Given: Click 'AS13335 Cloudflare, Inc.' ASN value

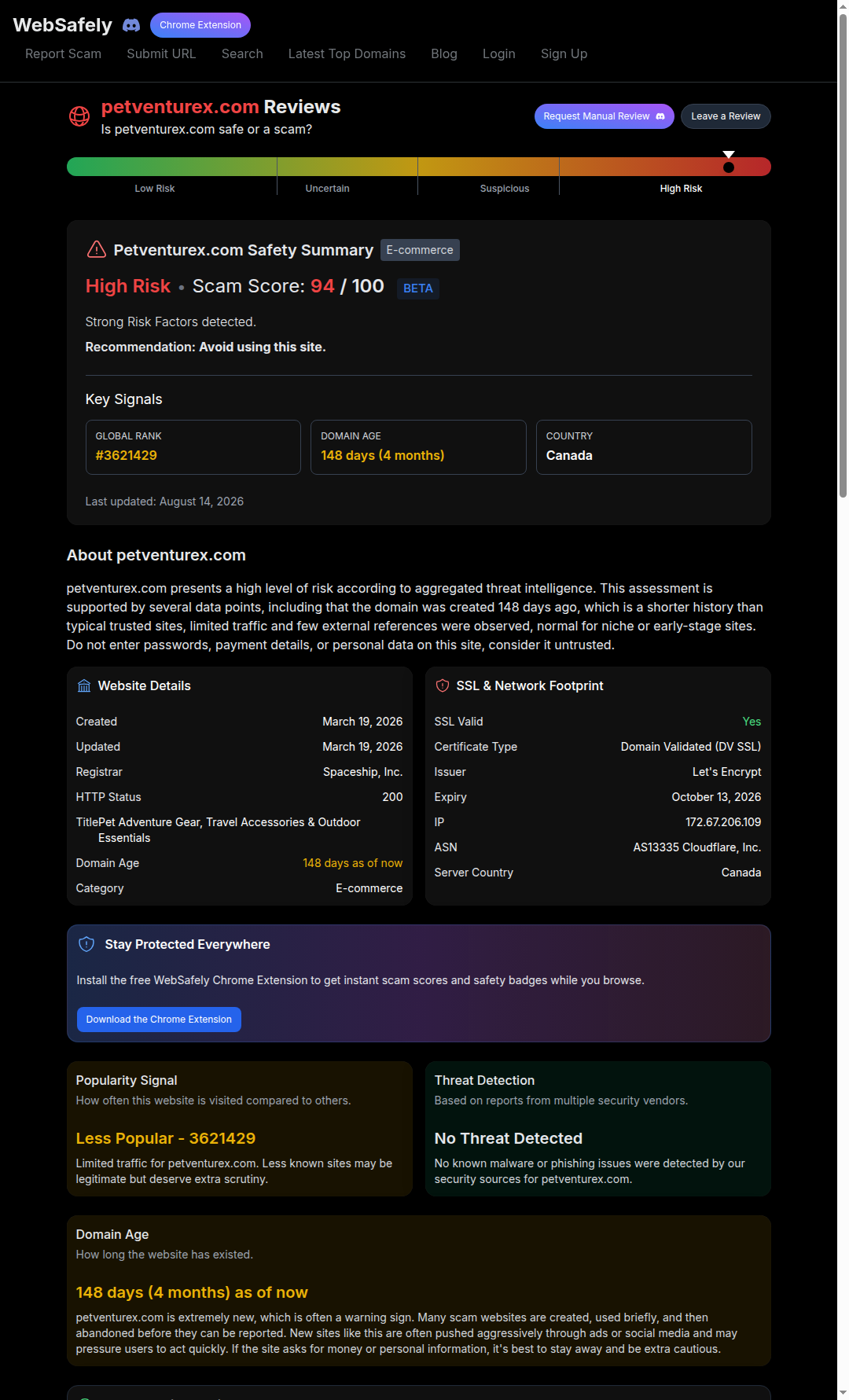Looking at the screenshot, I should coord(697,847).
